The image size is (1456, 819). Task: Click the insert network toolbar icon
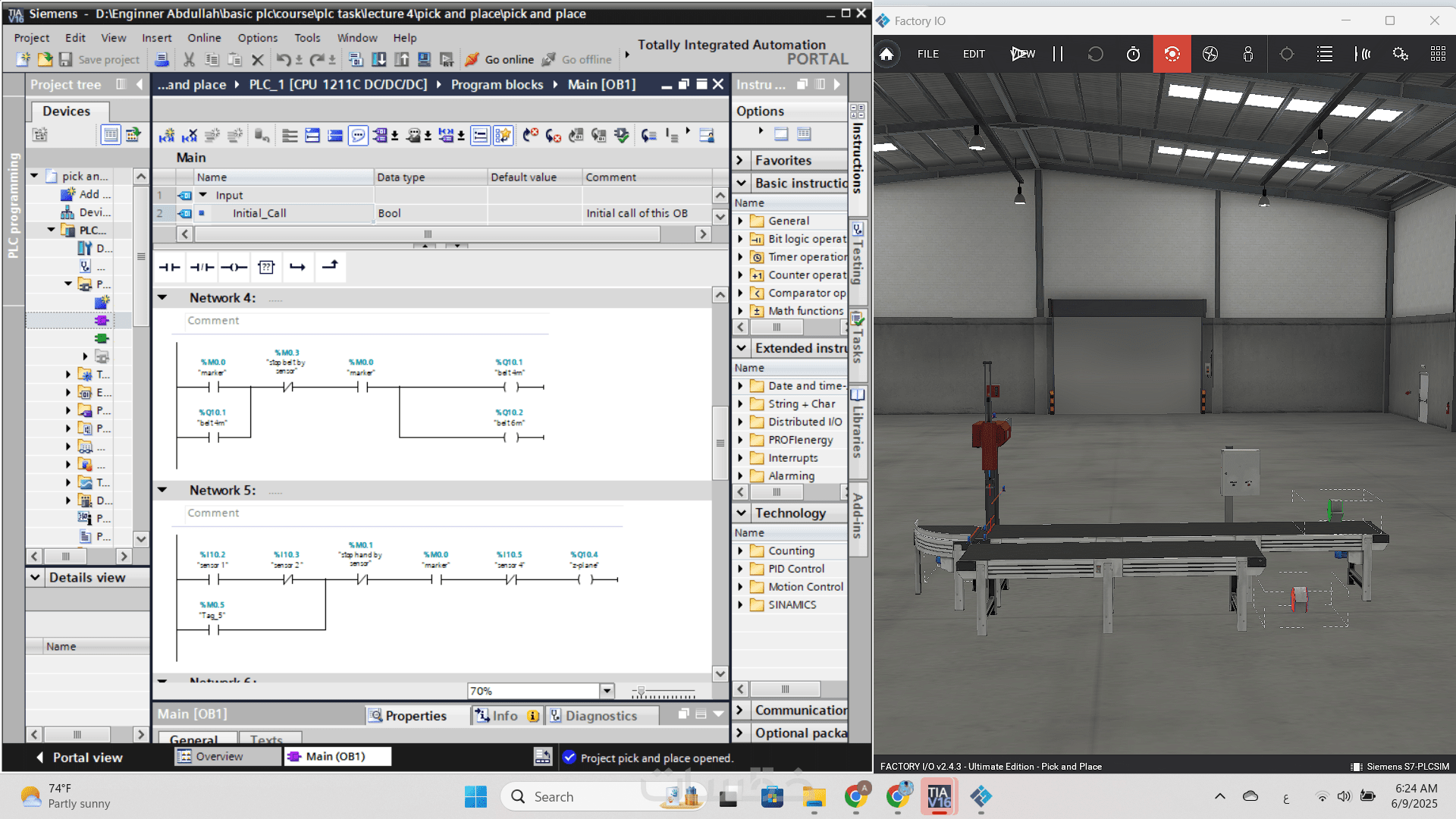[x=167, y=136]
